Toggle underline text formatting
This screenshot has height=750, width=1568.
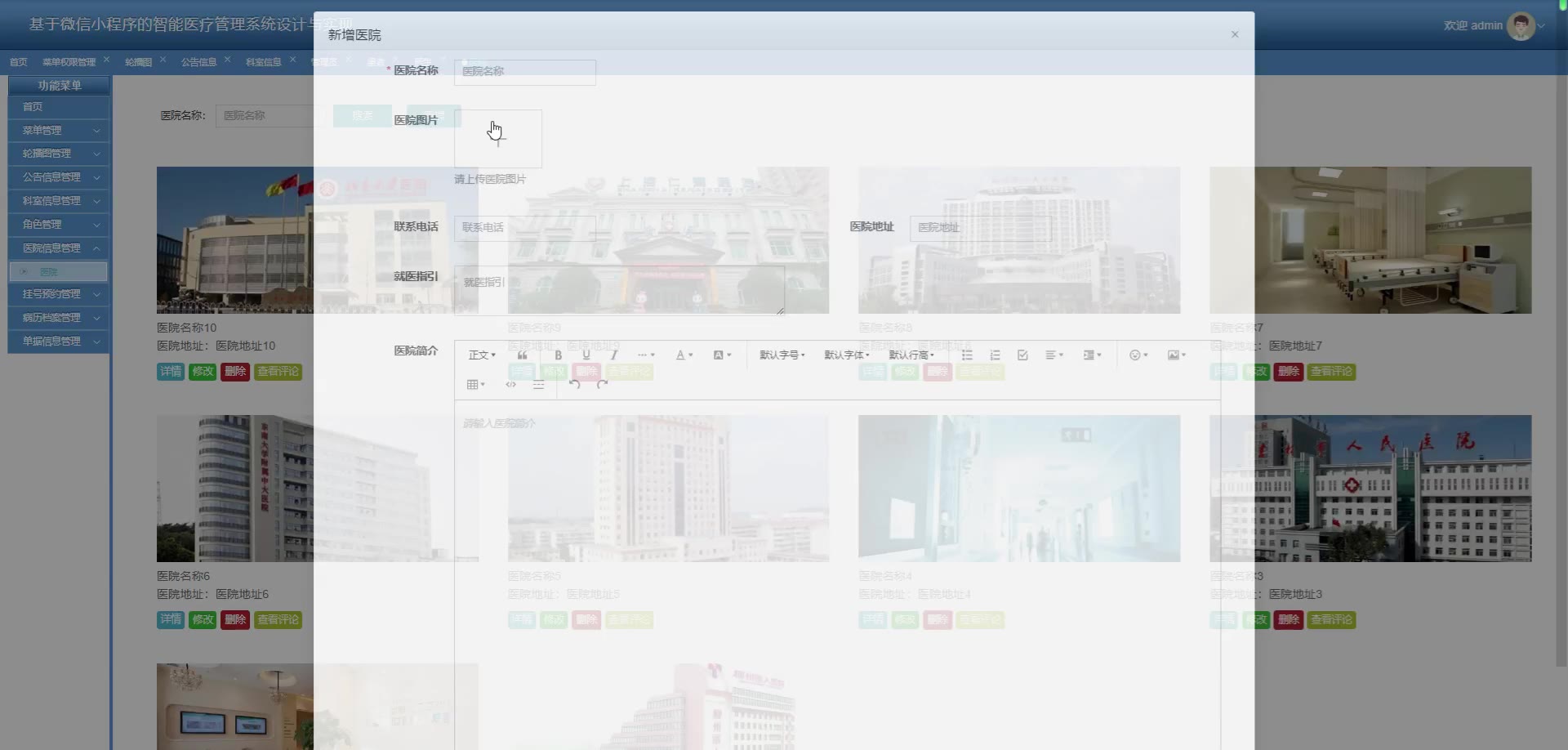click(x=586, y=355)
